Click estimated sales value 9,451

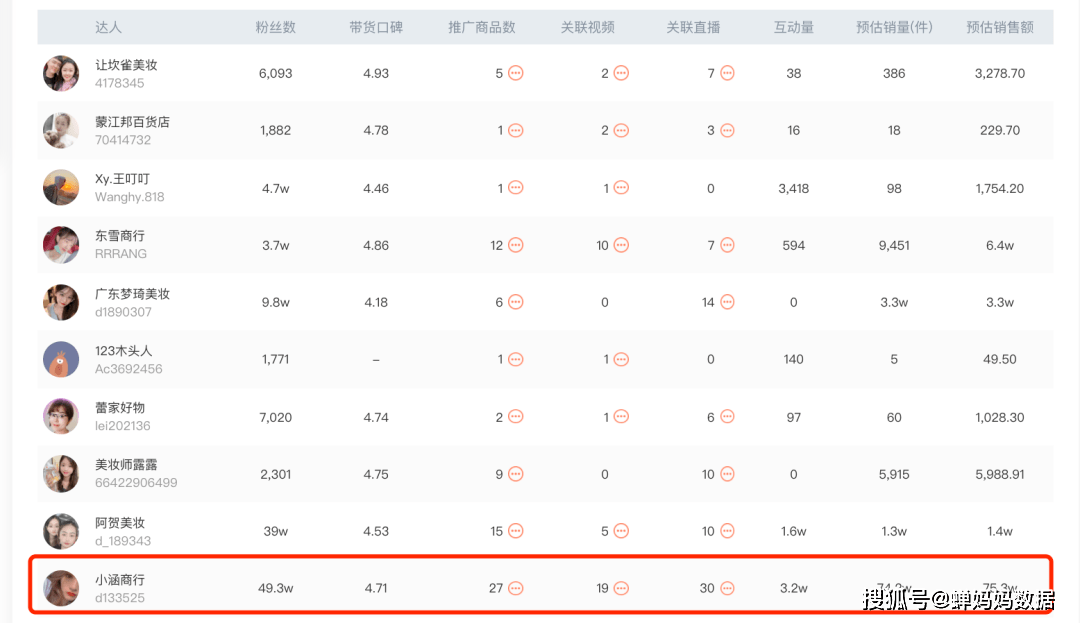894,245
